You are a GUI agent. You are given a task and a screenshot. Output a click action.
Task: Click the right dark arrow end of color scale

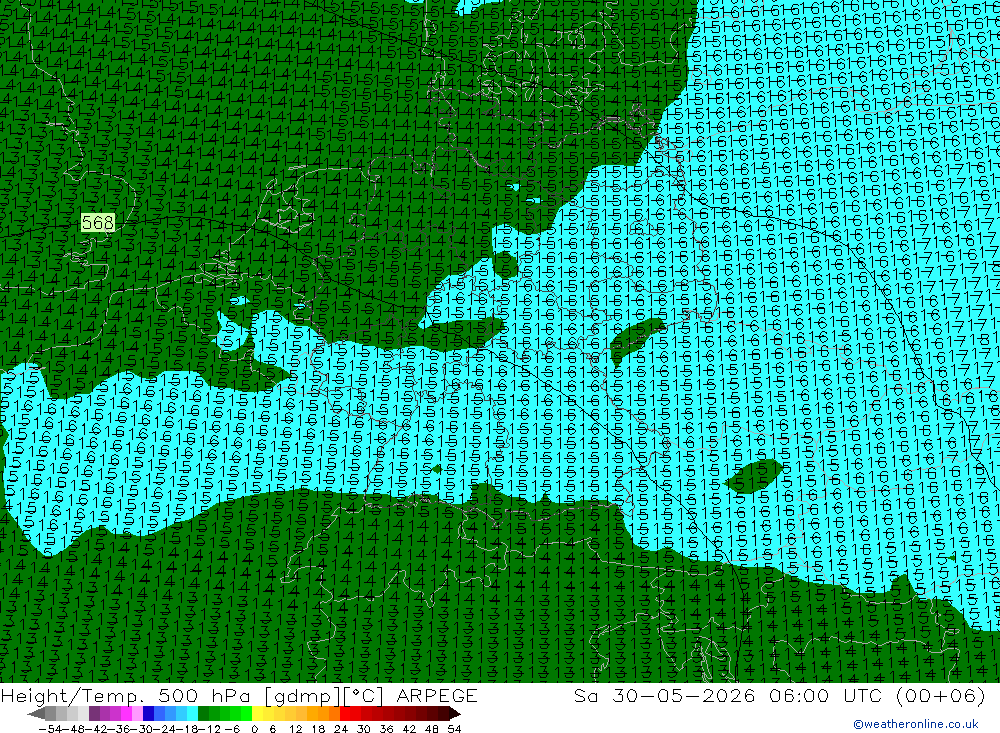click(454, 714)
